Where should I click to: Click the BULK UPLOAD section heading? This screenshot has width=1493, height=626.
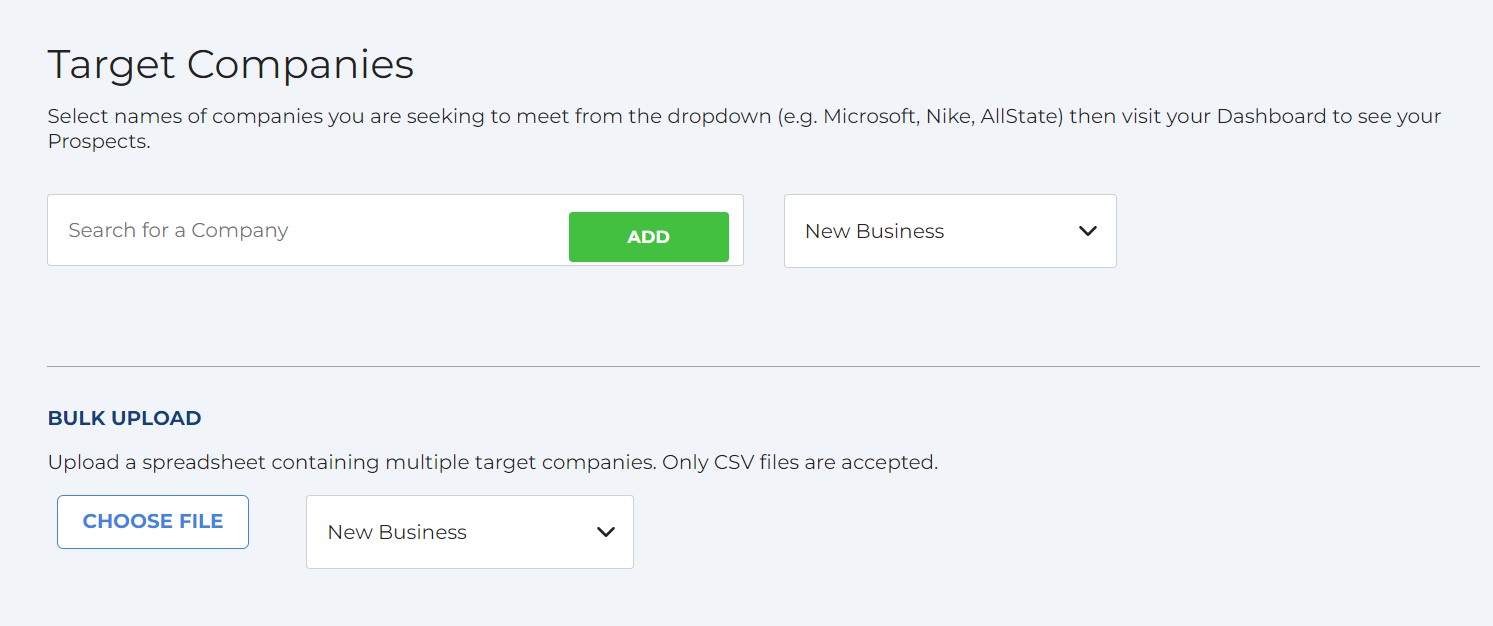click(123, 418)
